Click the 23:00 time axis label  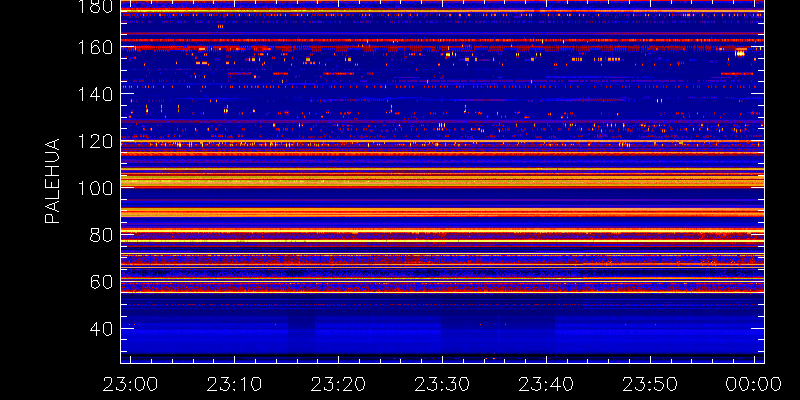(x=130, y=384)
